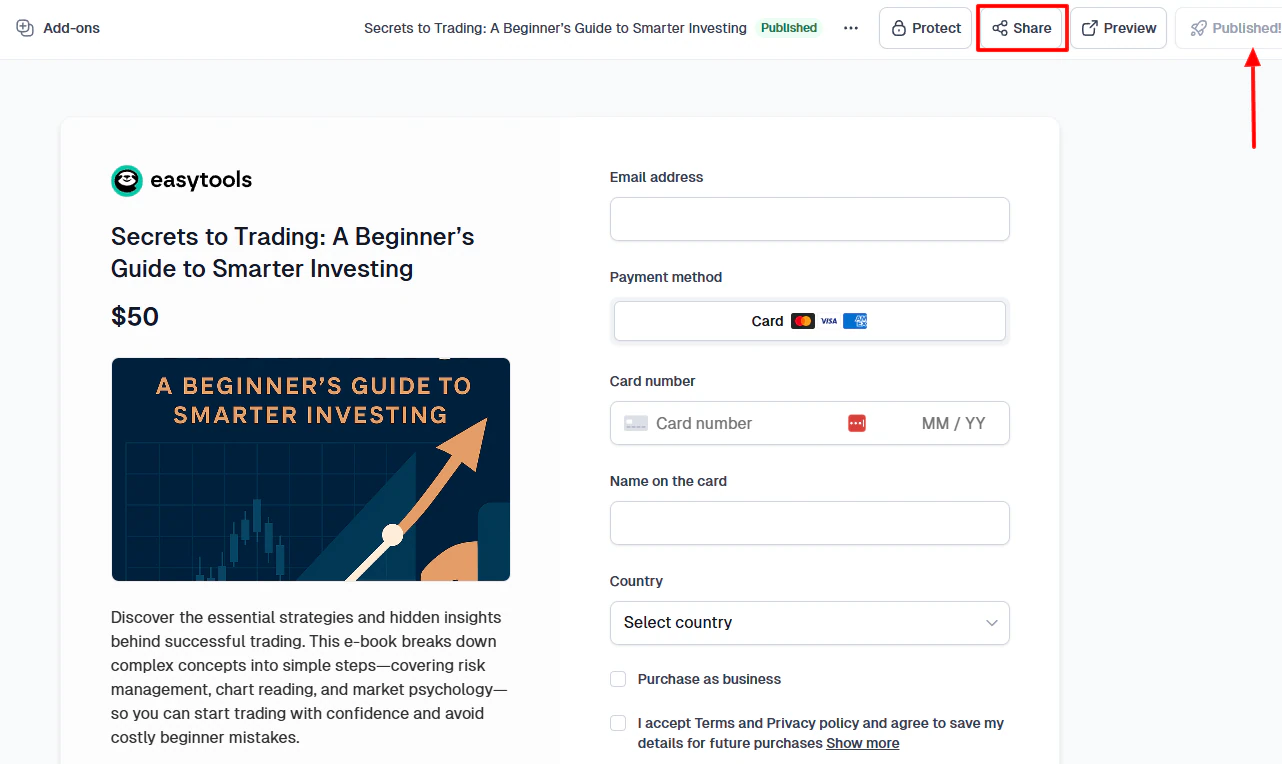This screenshot has width=1282, height=764.
Task: Click the Email address label
Action: point(656,177)
